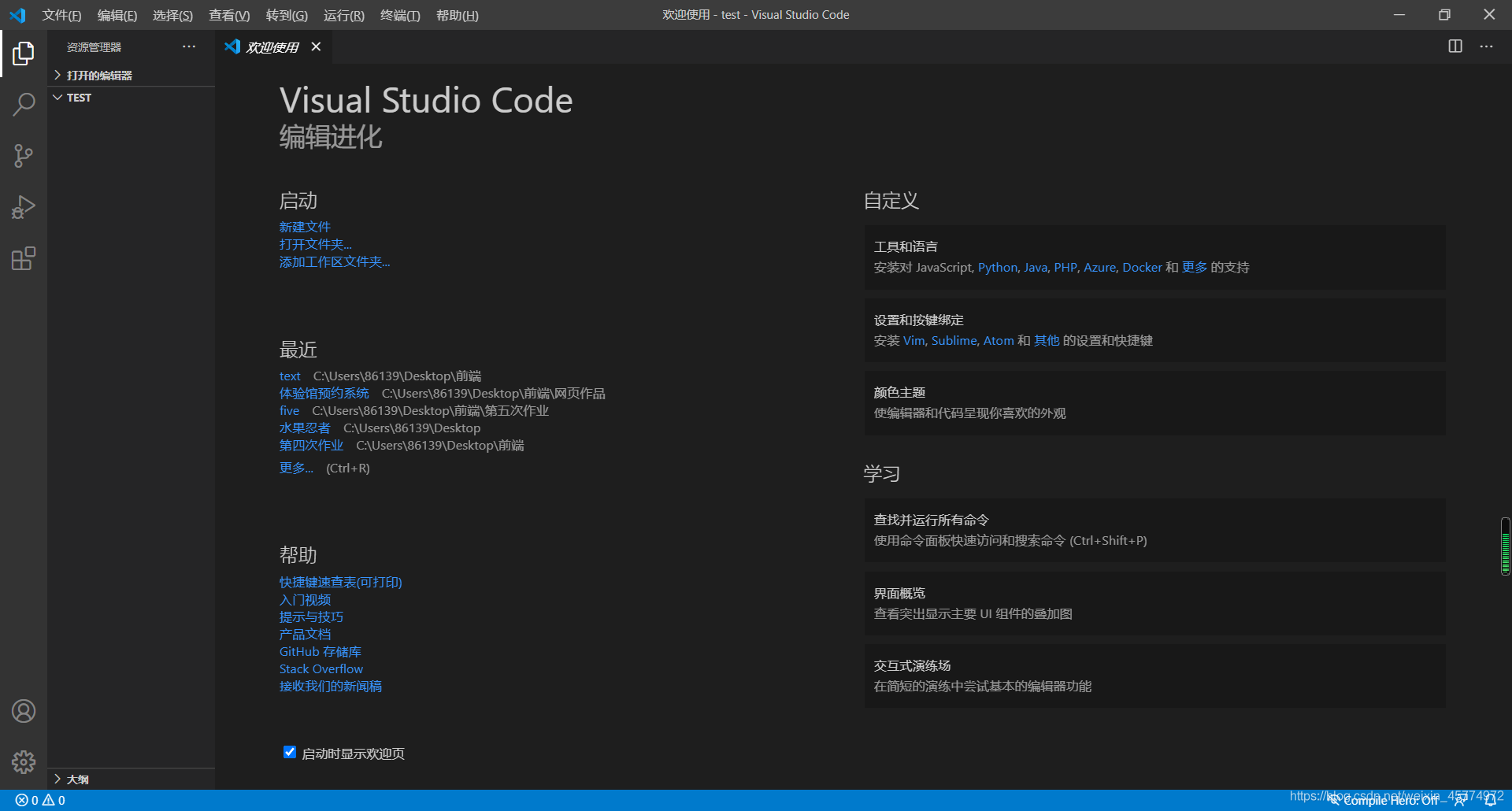
Task: Expand the 打开的编辑器 section
Action: click(x=131, y=75)
